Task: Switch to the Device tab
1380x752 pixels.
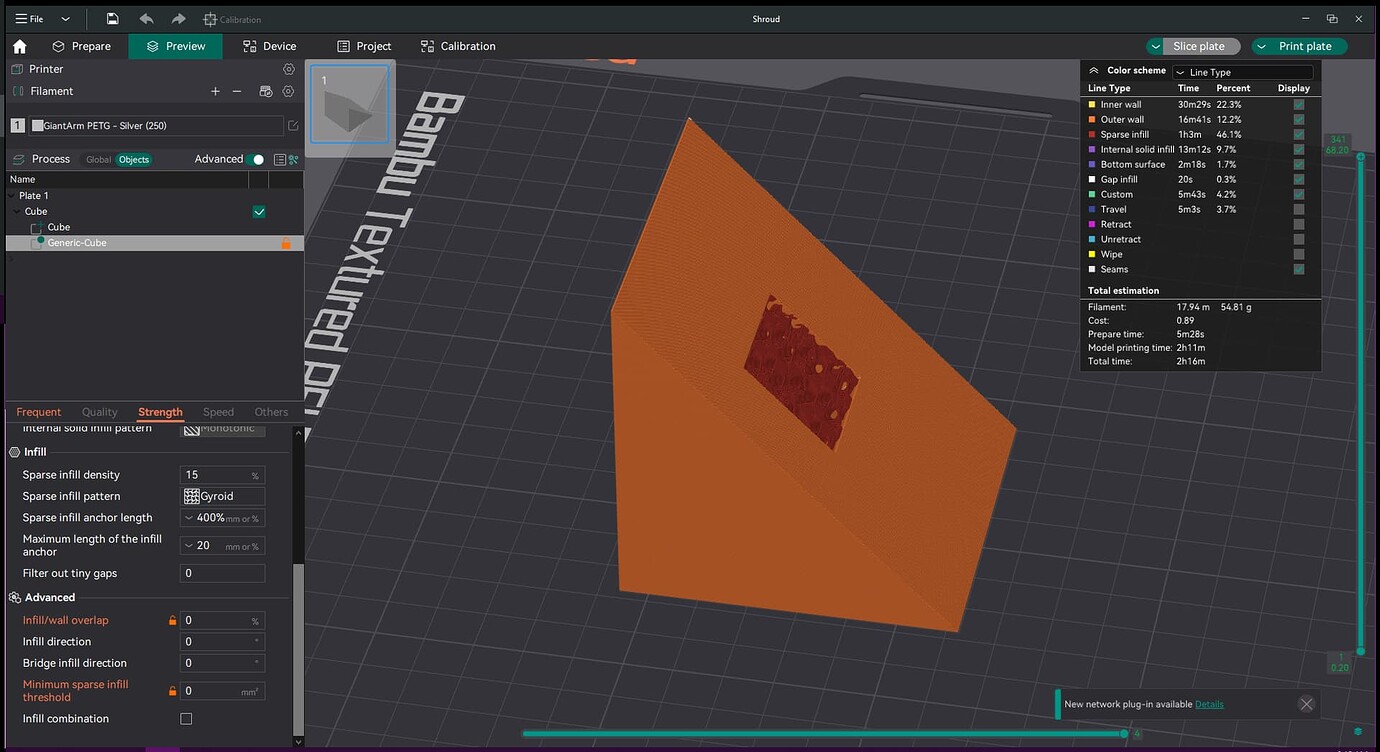Action: coord(269,46)
